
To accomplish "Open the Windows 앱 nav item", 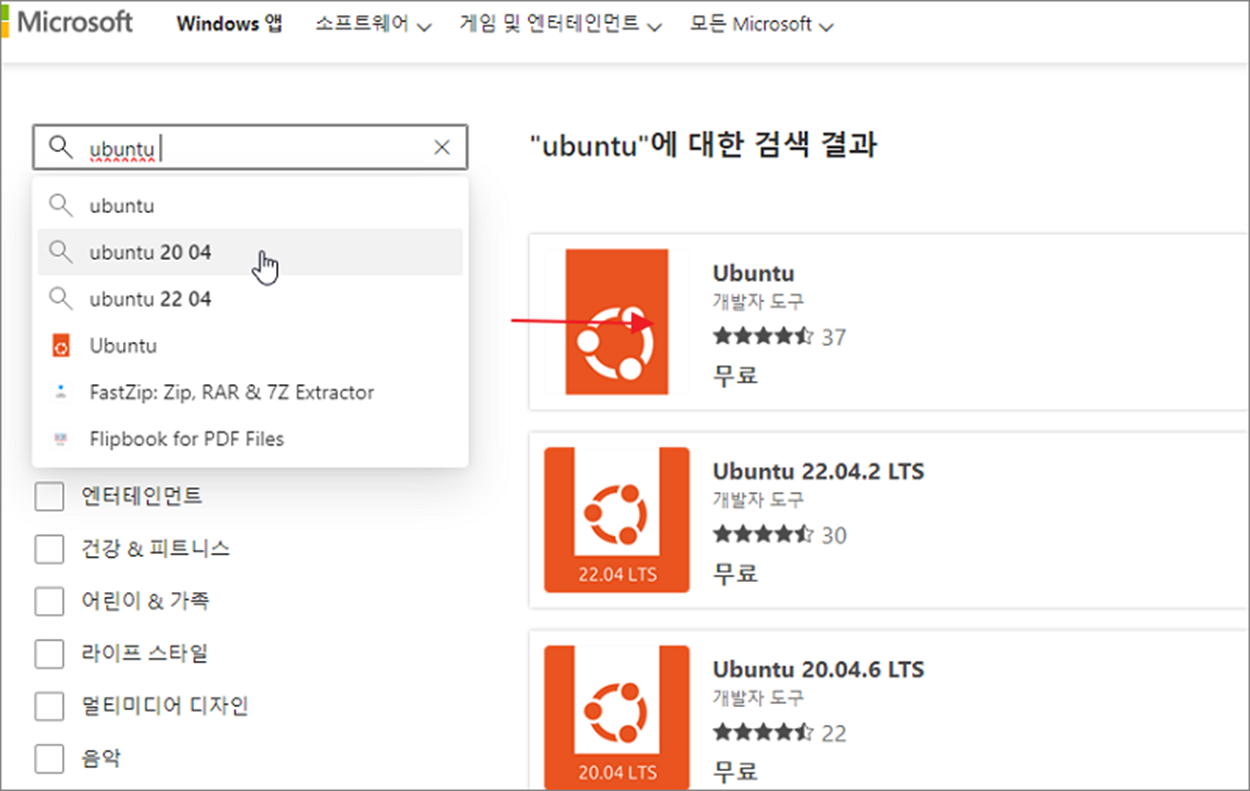I will click(x=229, y=24).
